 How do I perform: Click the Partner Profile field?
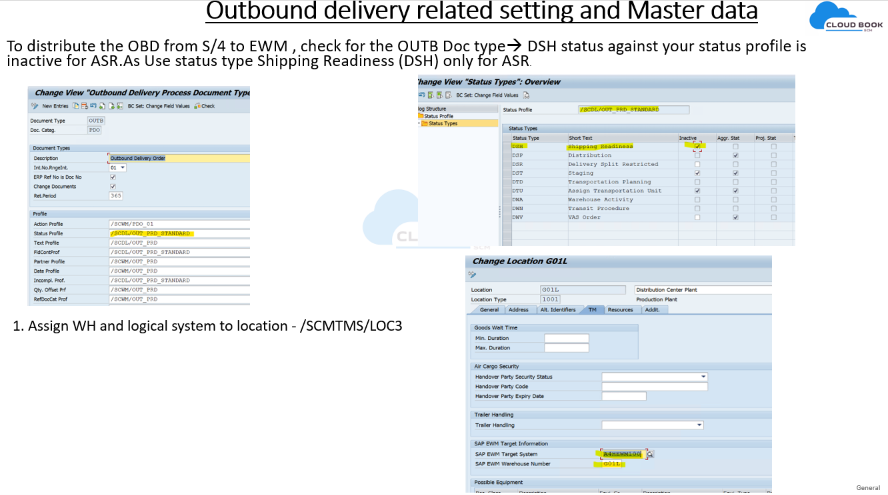pos(179,262)
